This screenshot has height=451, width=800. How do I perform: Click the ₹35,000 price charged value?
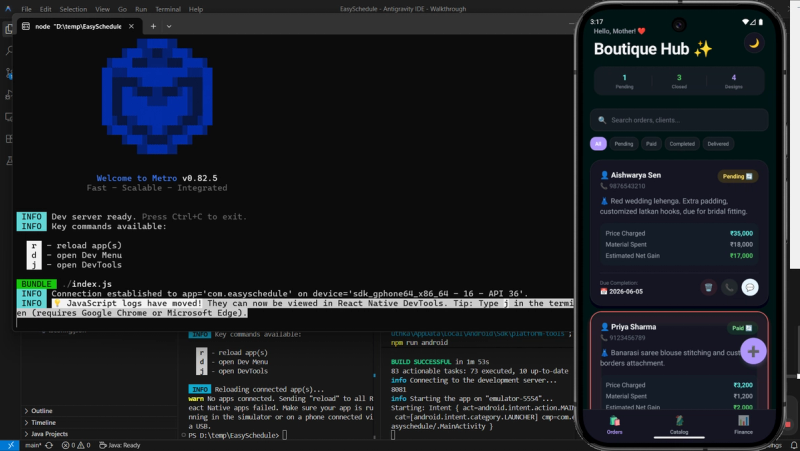click(x=741, y=233)
